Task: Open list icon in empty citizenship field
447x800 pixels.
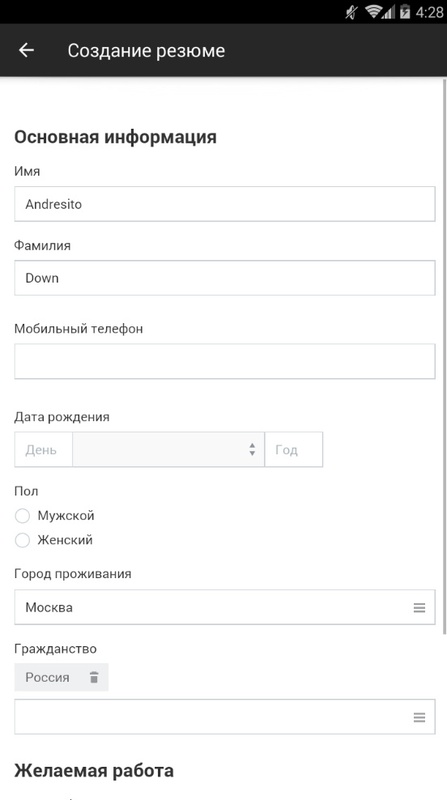Action: 419,717
